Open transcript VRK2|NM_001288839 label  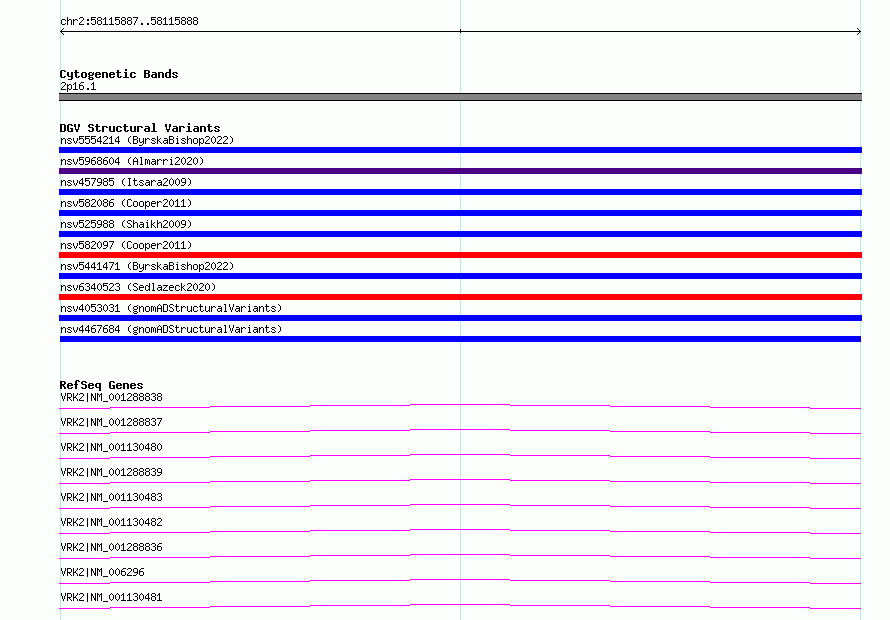111,472
